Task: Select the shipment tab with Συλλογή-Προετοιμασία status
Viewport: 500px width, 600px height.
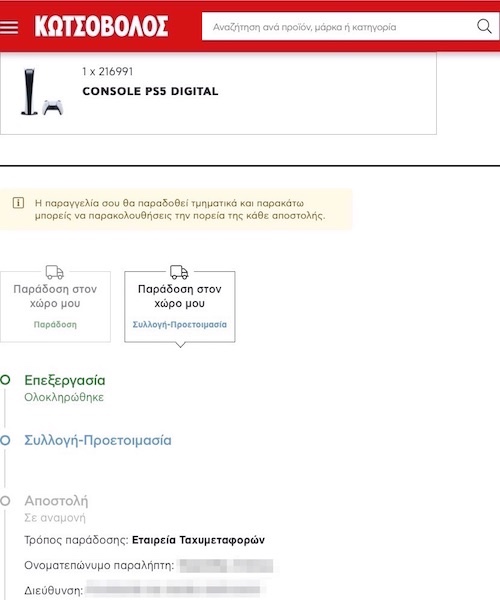Action: 180,307
